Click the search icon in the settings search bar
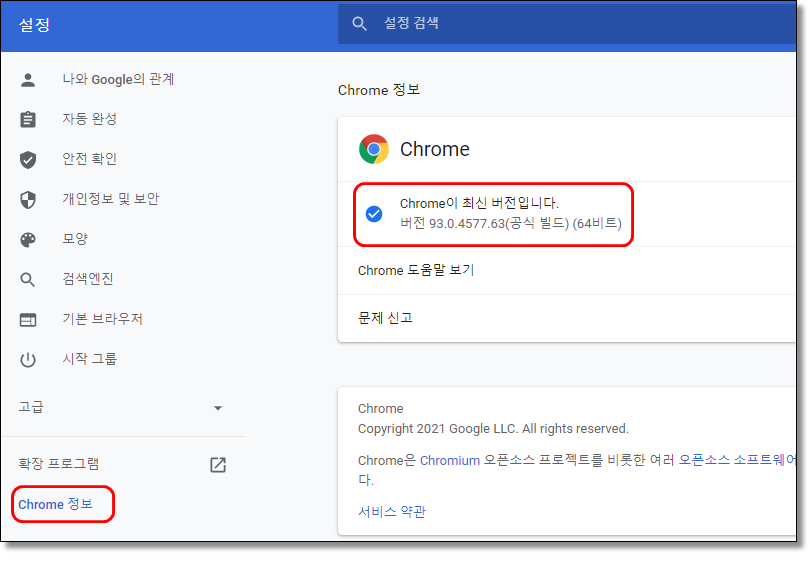This screenshot has height=564, width=809. [359, 23]
